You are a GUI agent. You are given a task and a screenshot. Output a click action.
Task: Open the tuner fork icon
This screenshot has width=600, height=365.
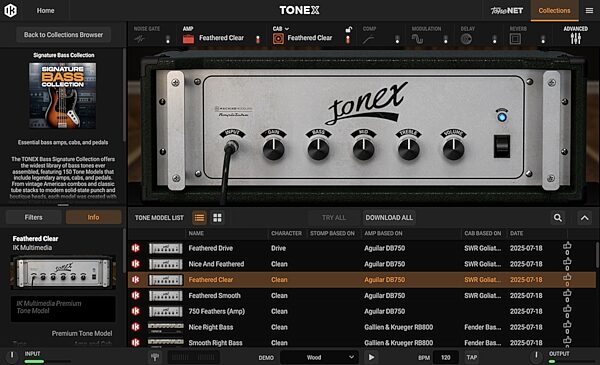tap(155, 357)
